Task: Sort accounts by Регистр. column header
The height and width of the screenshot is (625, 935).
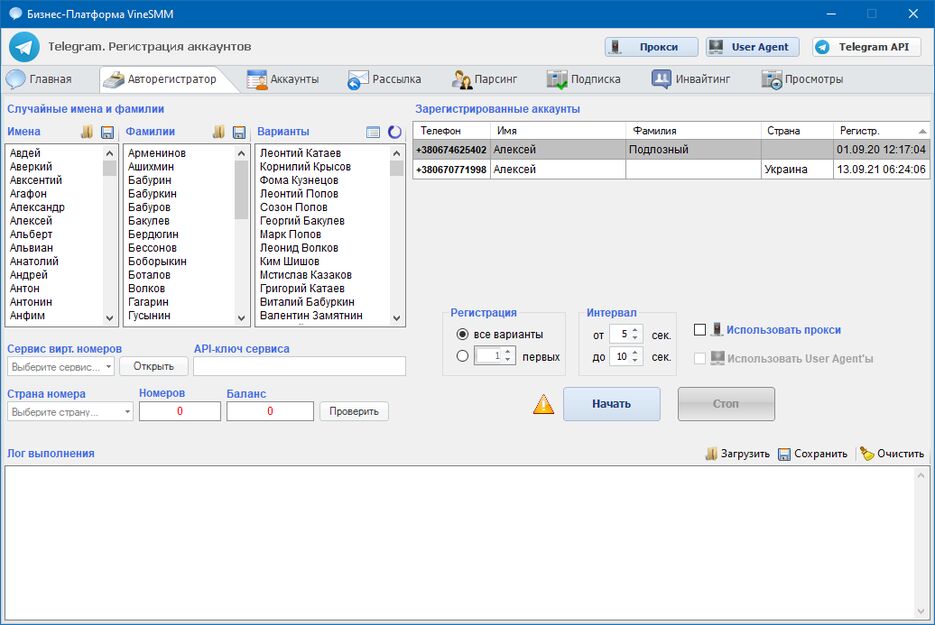Action: pos(881,131)
